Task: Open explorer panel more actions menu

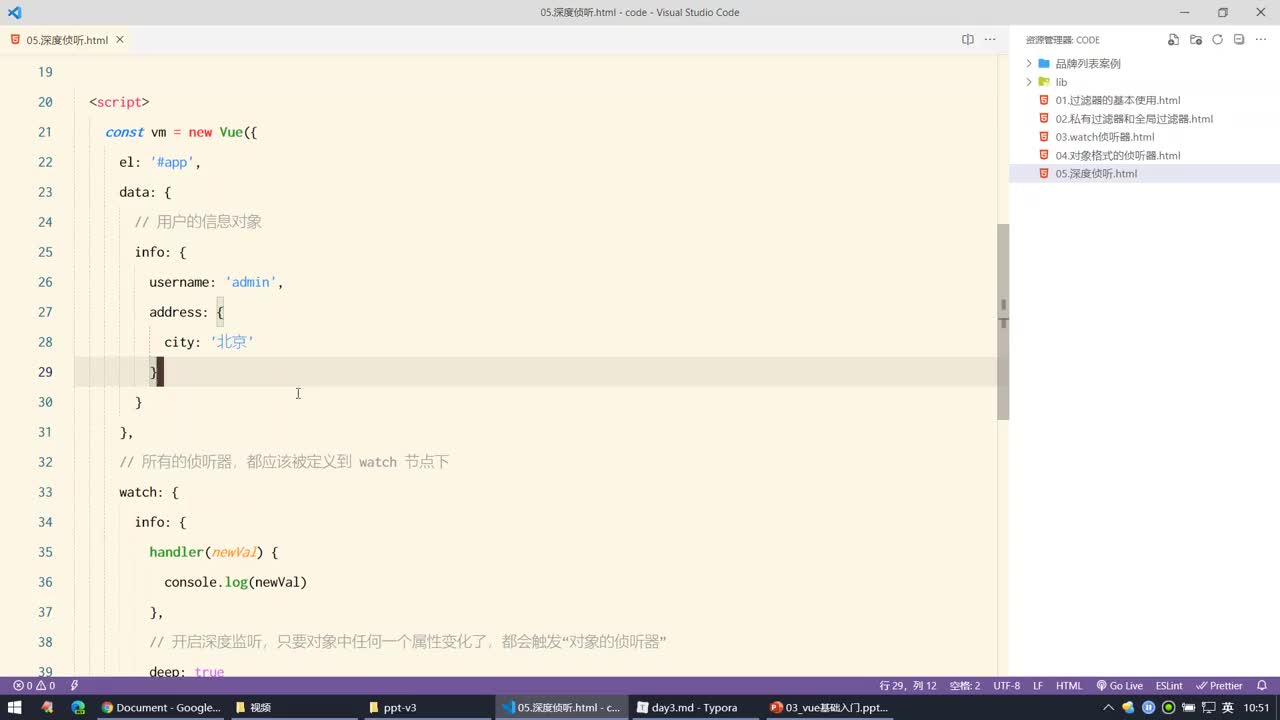Action: tap(1260, 40)
